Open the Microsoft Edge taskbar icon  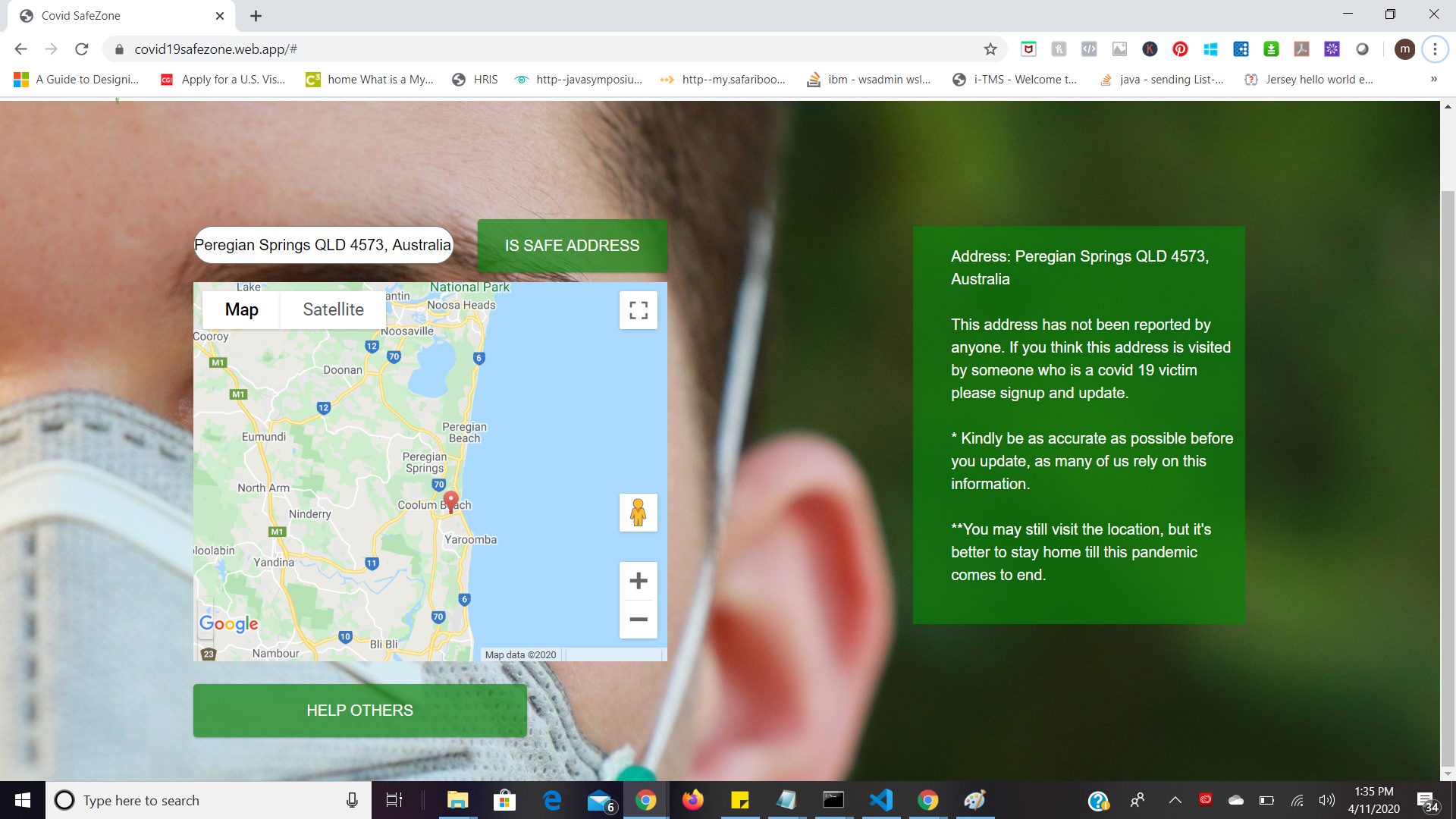click(x=551, y=800)
